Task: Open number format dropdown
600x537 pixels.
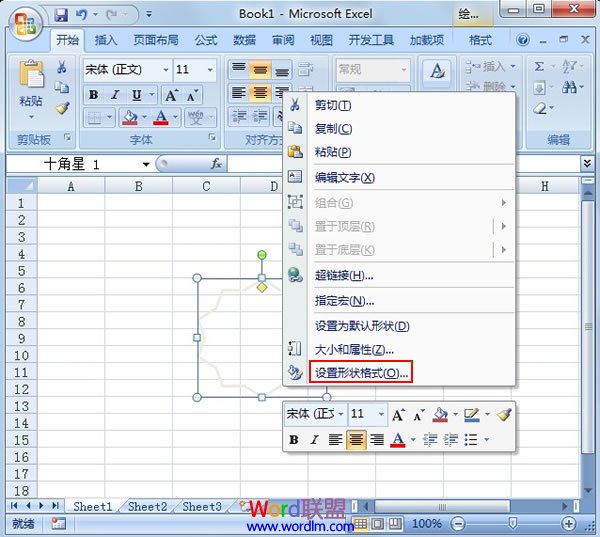Action: coord(404,70)
